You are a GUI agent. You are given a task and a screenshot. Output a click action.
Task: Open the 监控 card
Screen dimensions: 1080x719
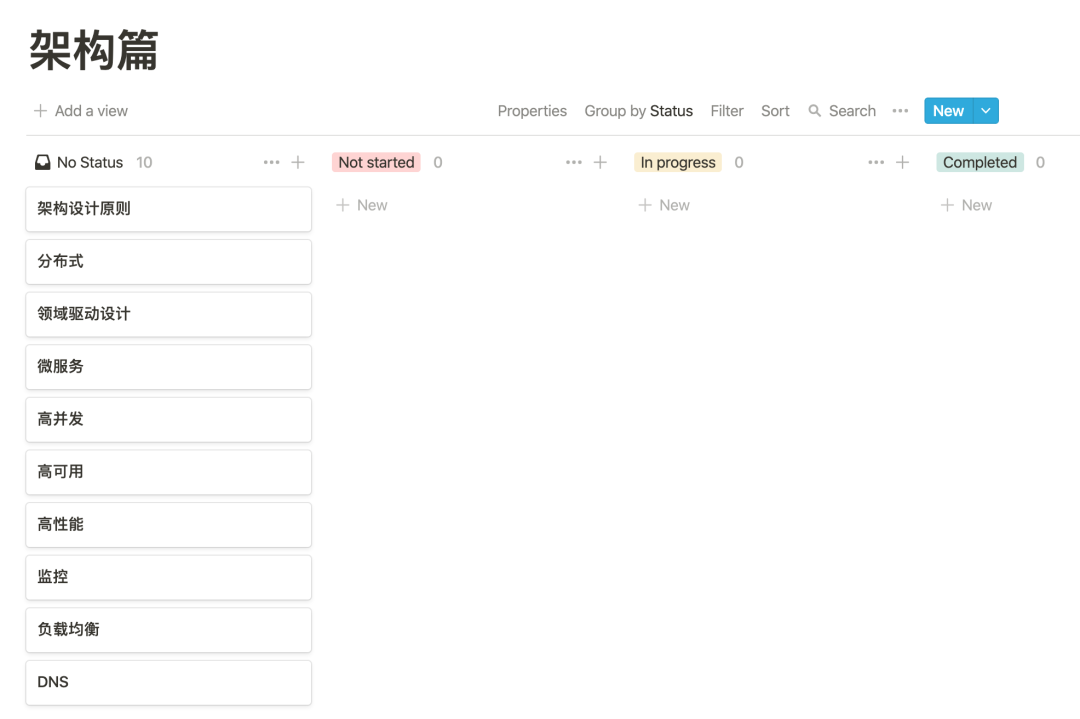(169, 577)
